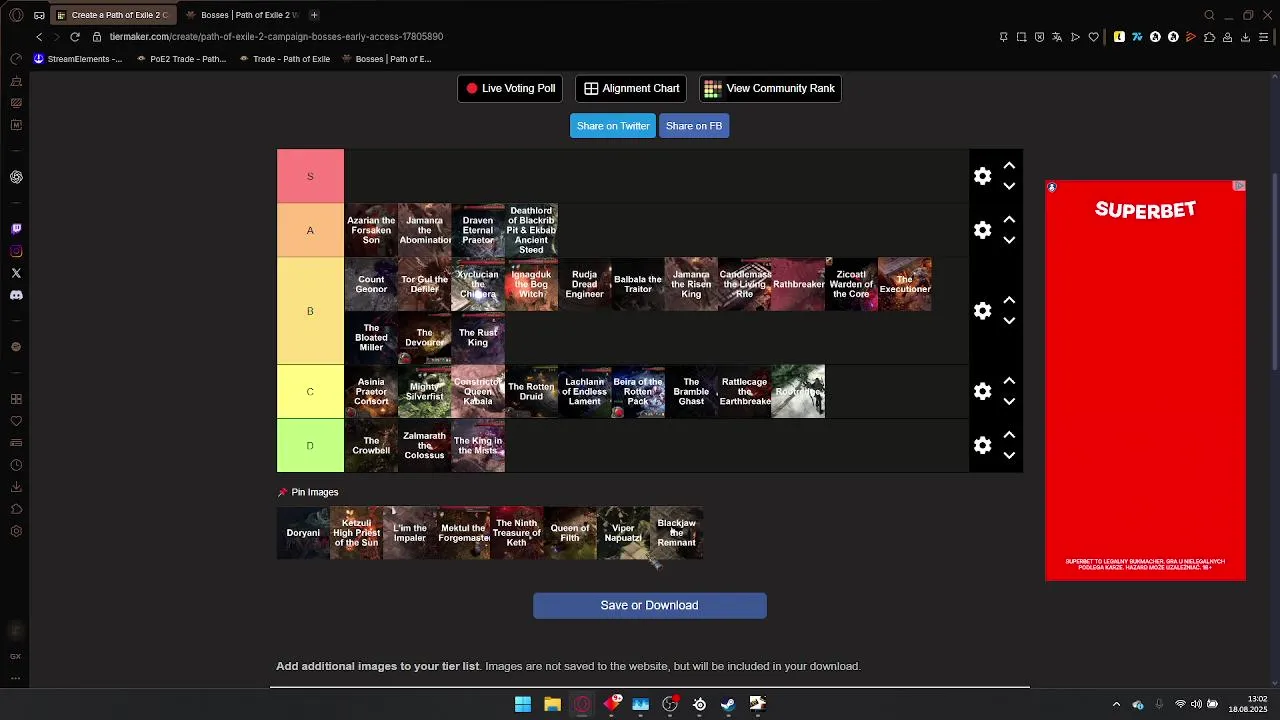Open Twitch in the Opera sidebar
This screenshot has width=1280, height=720.
click(x=16, y=229)
